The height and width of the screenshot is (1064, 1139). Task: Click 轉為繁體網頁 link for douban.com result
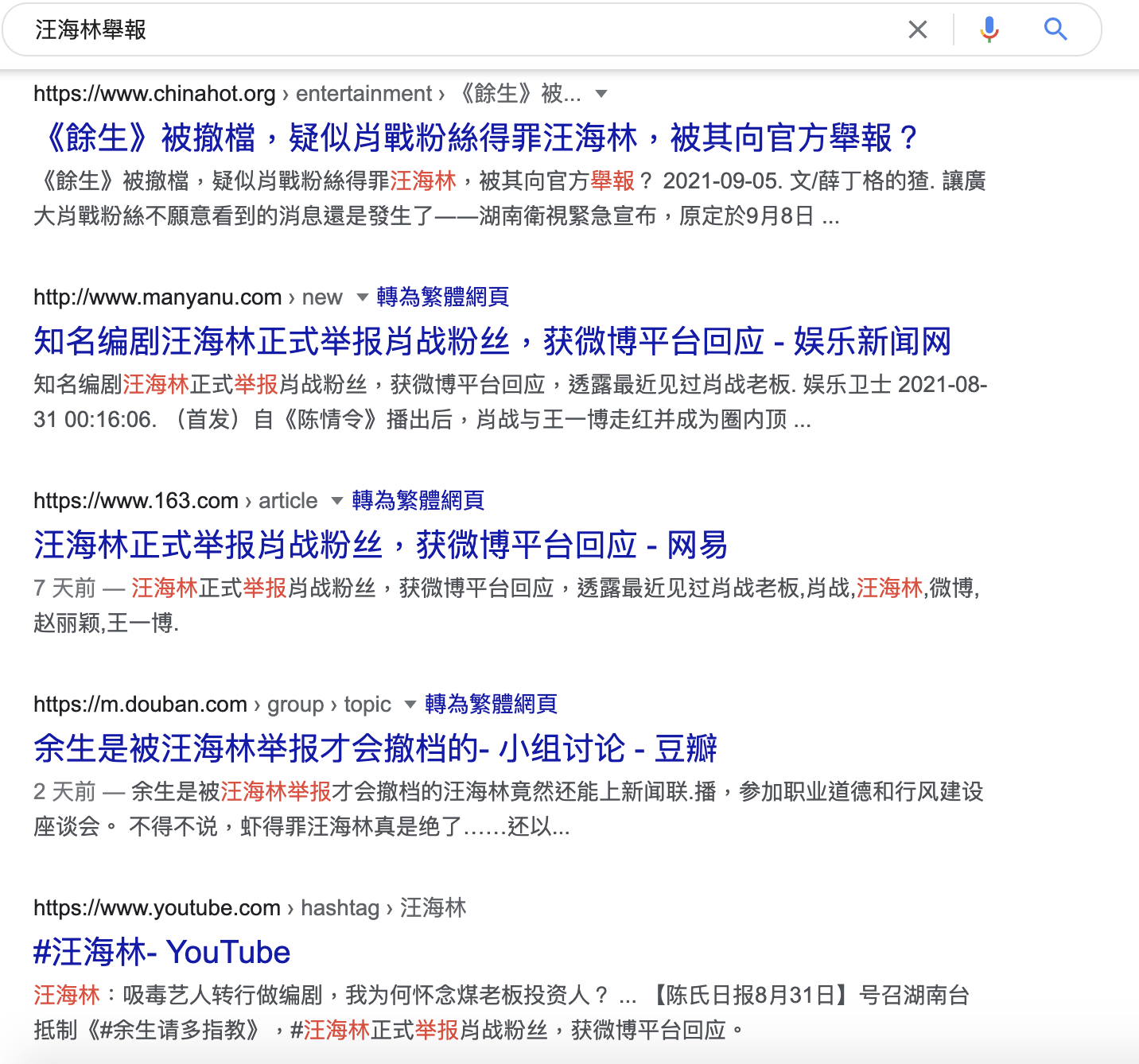491,705
